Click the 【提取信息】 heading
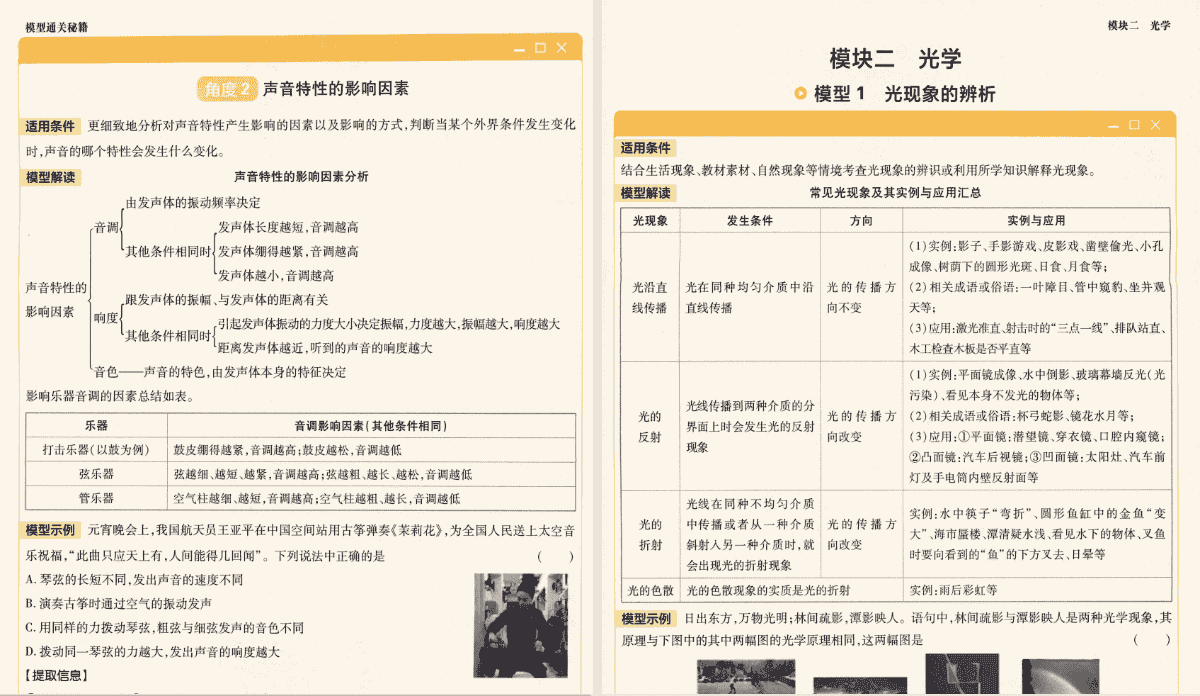The image size is (1200, 696). point(56,676)
